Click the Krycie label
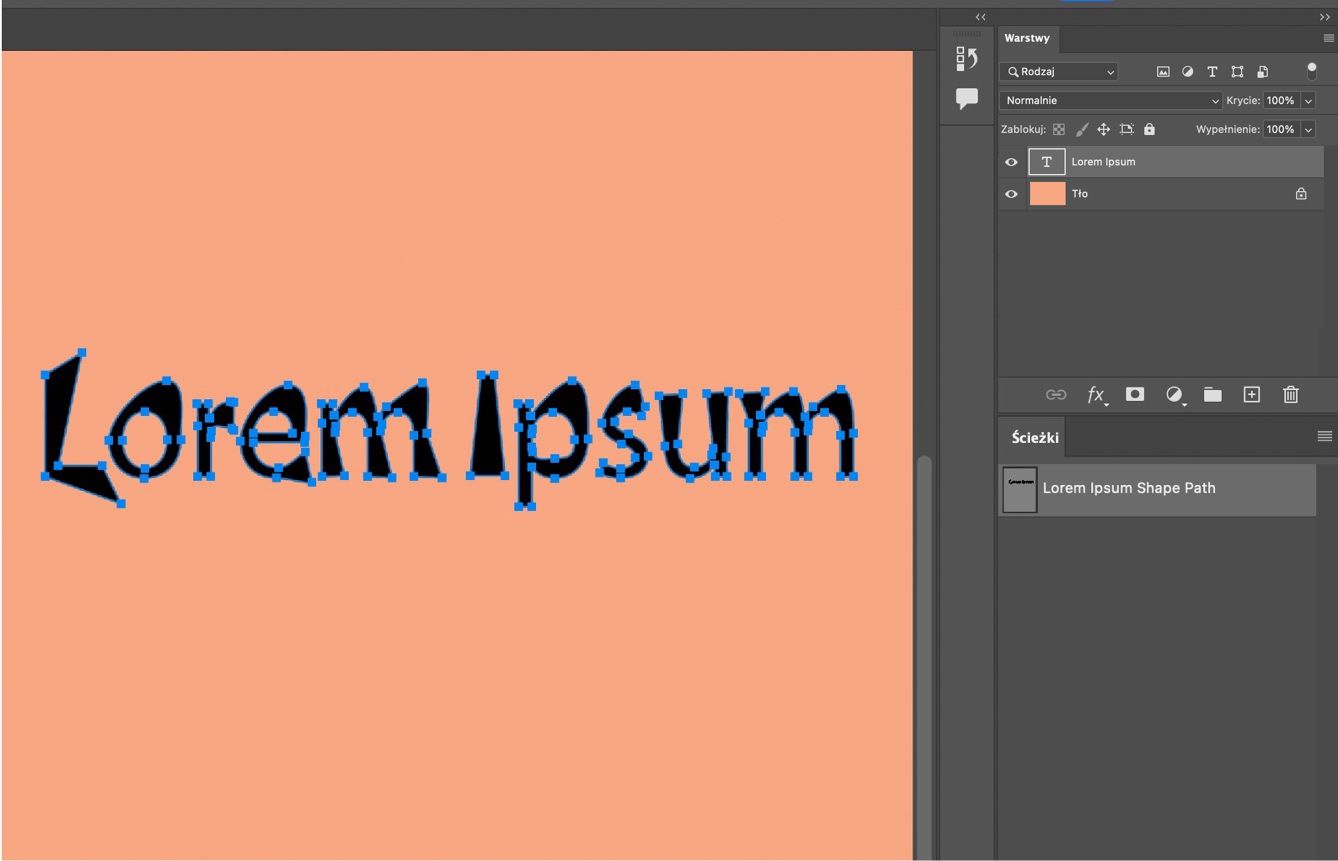1338x861 pixels. (1243, 100)
